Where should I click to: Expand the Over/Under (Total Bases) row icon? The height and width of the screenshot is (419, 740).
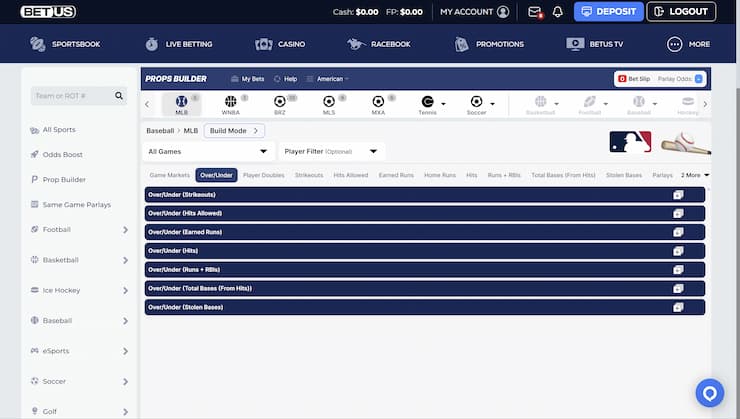tap(678, 288)
